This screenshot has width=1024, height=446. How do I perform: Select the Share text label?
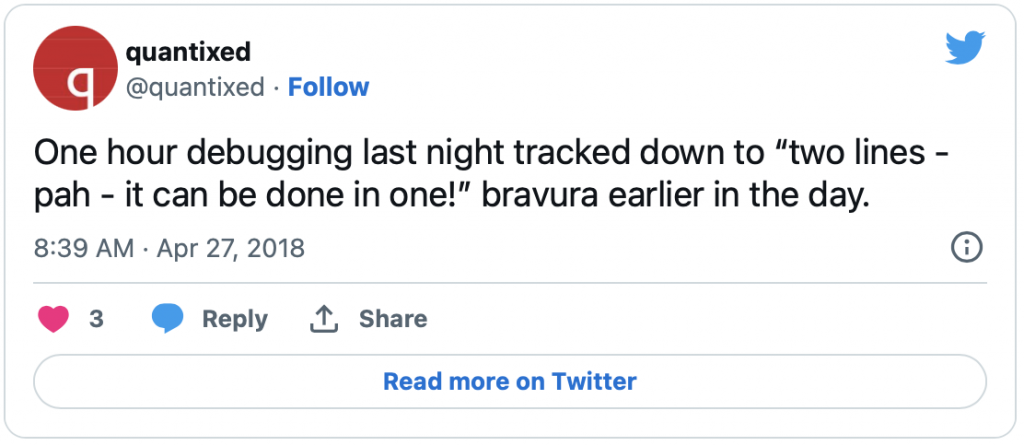coord(393,319)
